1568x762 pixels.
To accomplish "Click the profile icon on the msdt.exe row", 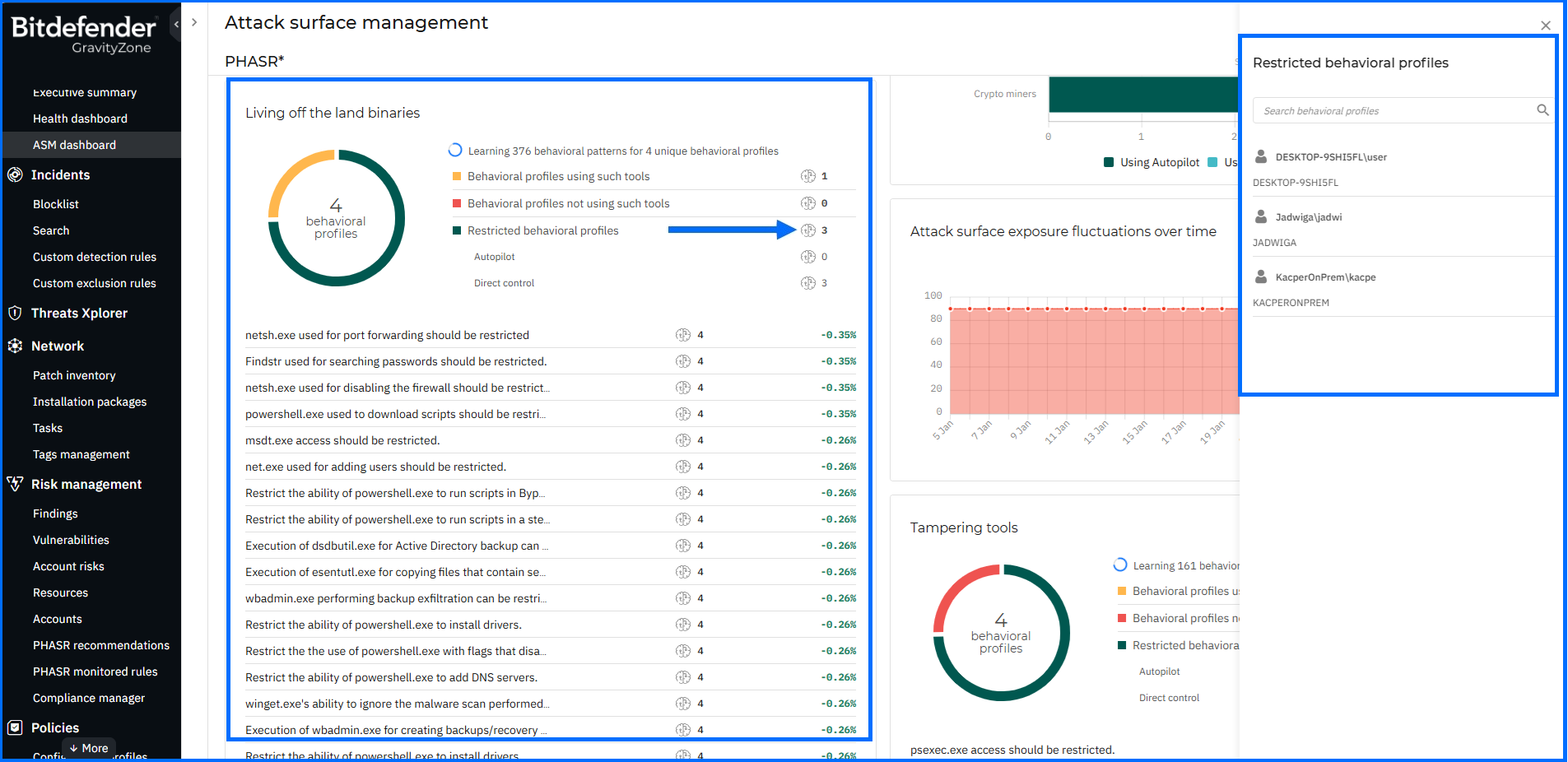I will point(683,440).
